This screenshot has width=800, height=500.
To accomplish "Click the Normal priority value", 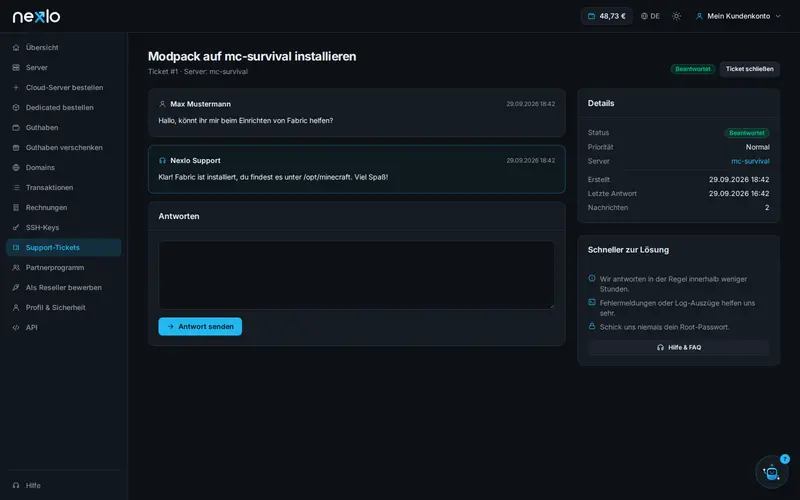I will click(x=758, y=147).
